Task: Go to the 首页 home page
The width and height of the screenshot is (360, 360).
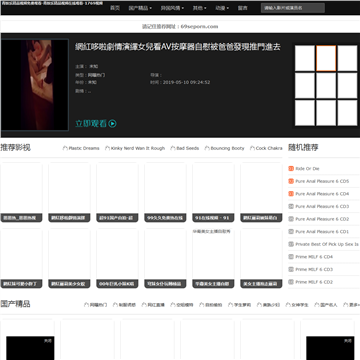Action: pos(115,8)
